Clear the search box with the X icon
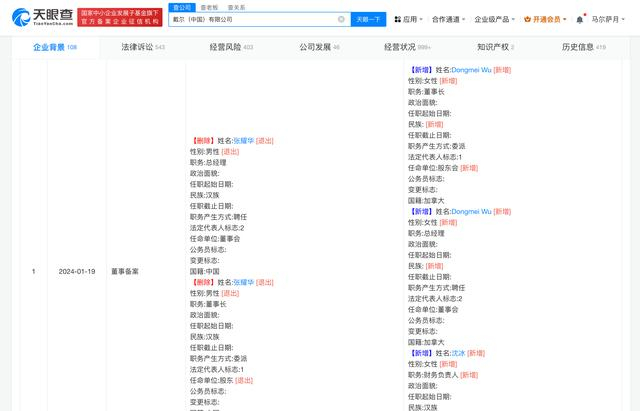Image resolution: width=640 pixels, height=411 pixels. (x=341, y=19)
